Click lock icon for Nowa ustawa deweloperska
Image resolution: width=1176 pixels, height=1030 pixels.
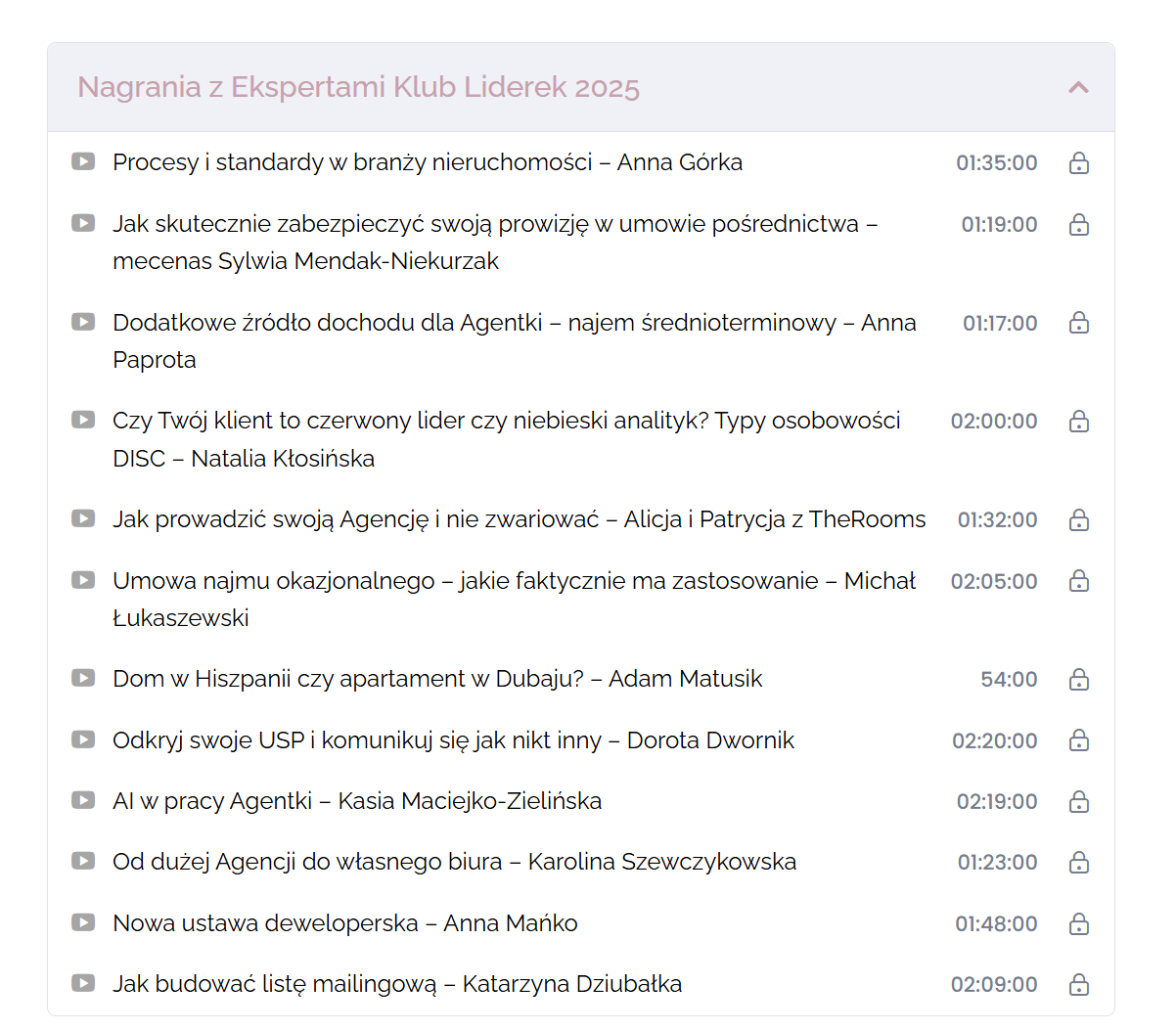coord(1078,924)
